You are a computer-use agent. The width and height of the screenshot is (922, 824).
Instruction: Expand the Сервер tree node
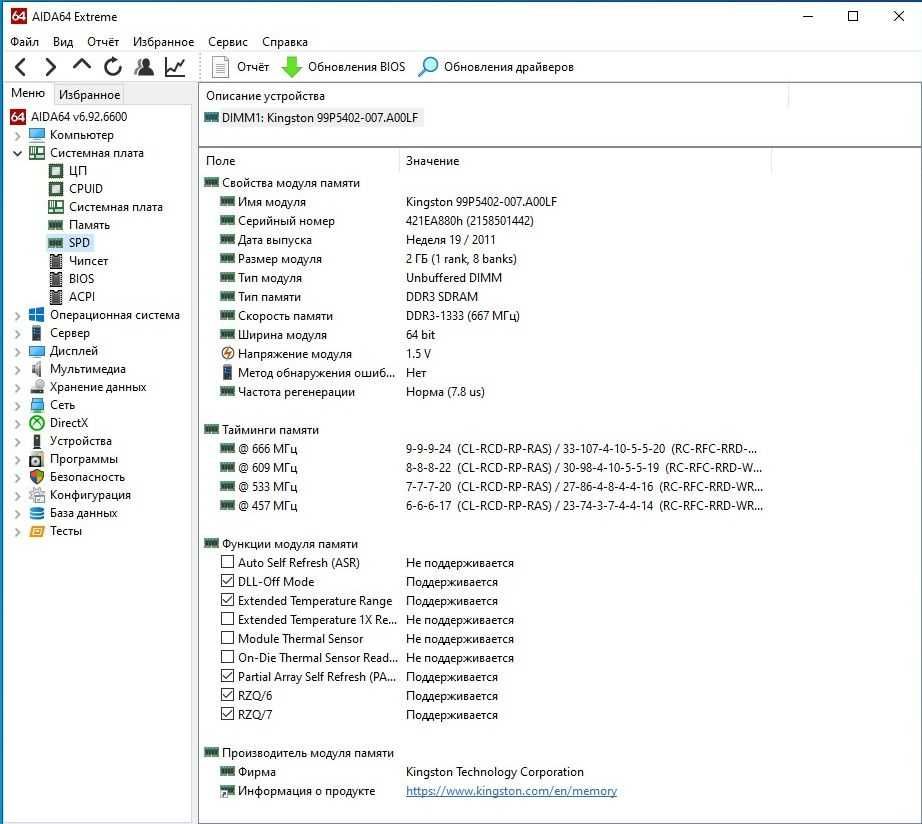pos(17,334)
